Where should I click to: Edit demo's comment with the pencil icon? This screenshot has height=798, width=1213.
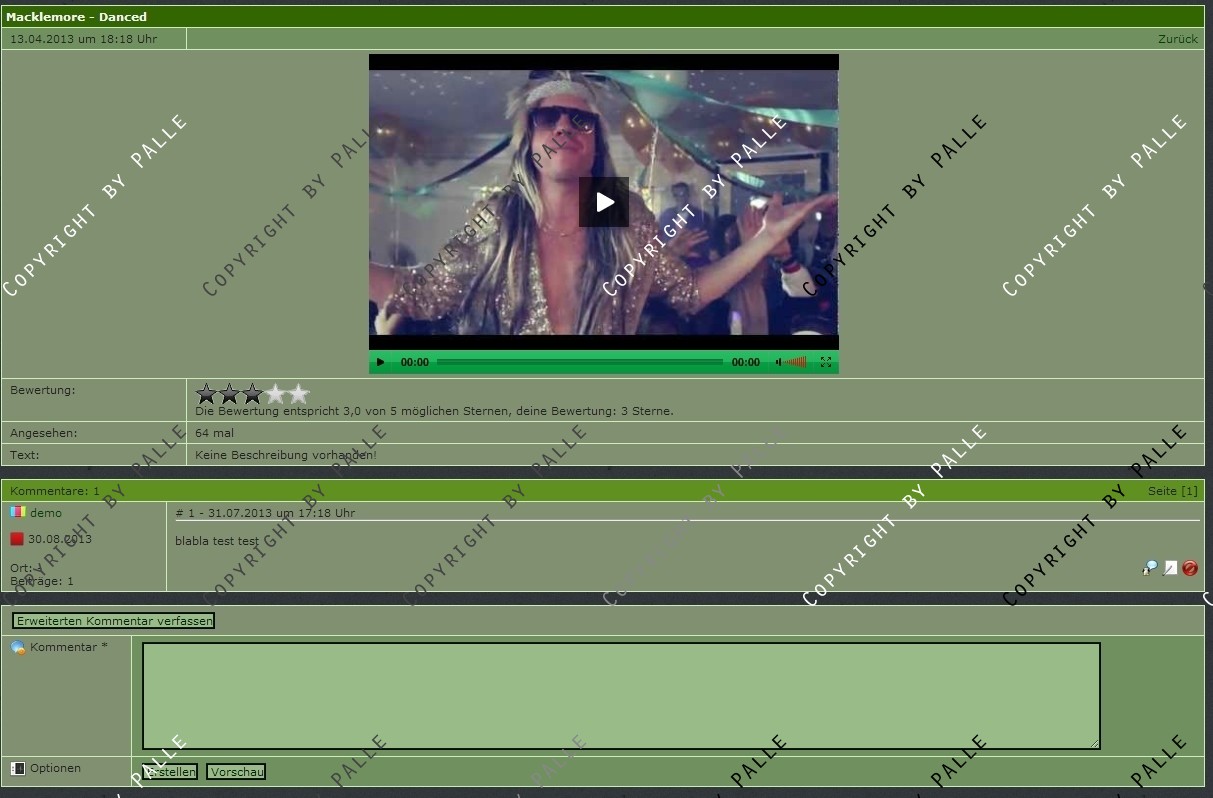click(x=1170, y=568)
